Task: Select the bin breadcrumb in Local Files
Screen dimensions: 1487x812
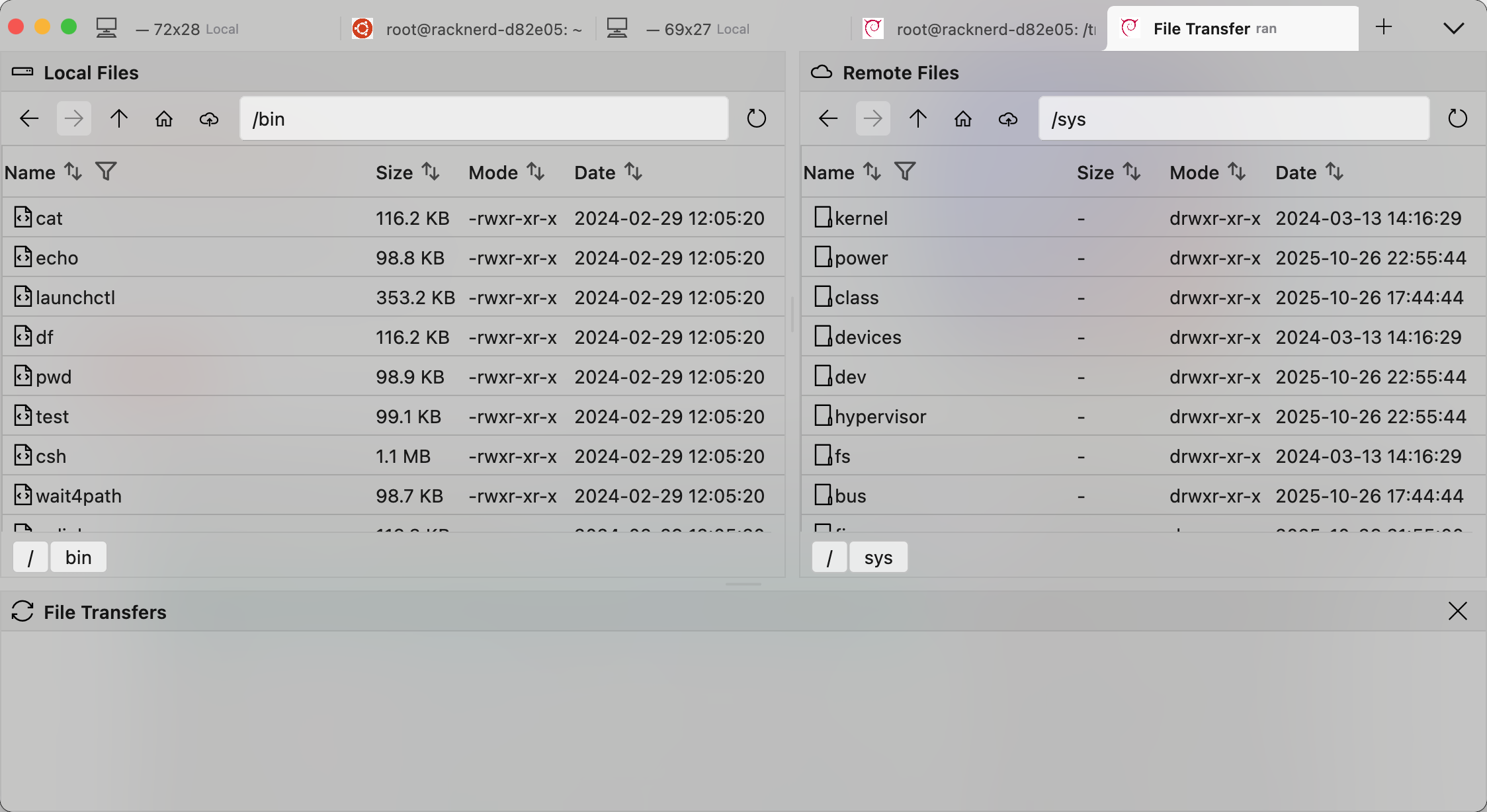Action: click(x=78, y=557)
